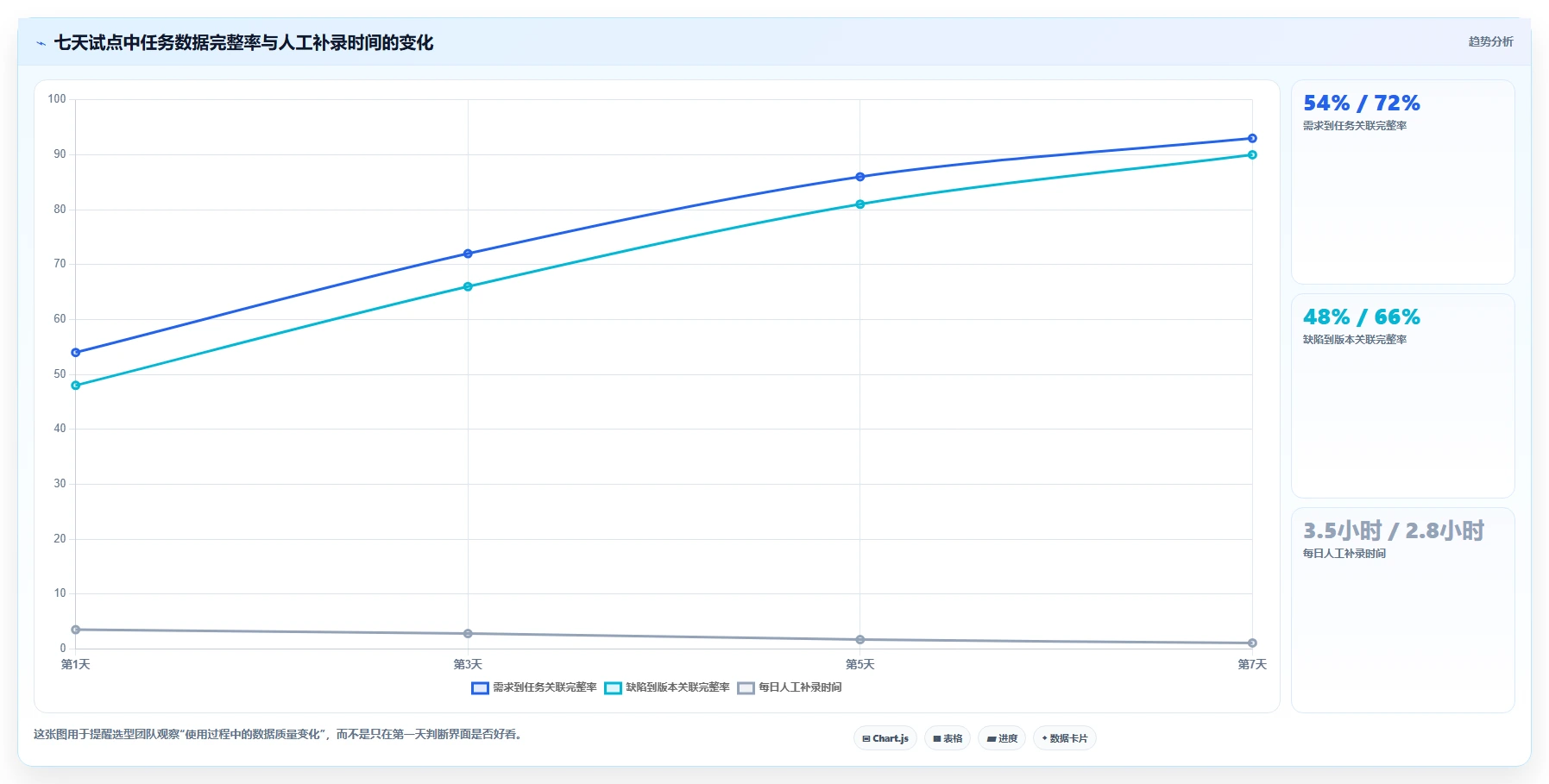The image size is (1549, 784).
Task: Click the trend icon beside the chart title
Action: 41,43
